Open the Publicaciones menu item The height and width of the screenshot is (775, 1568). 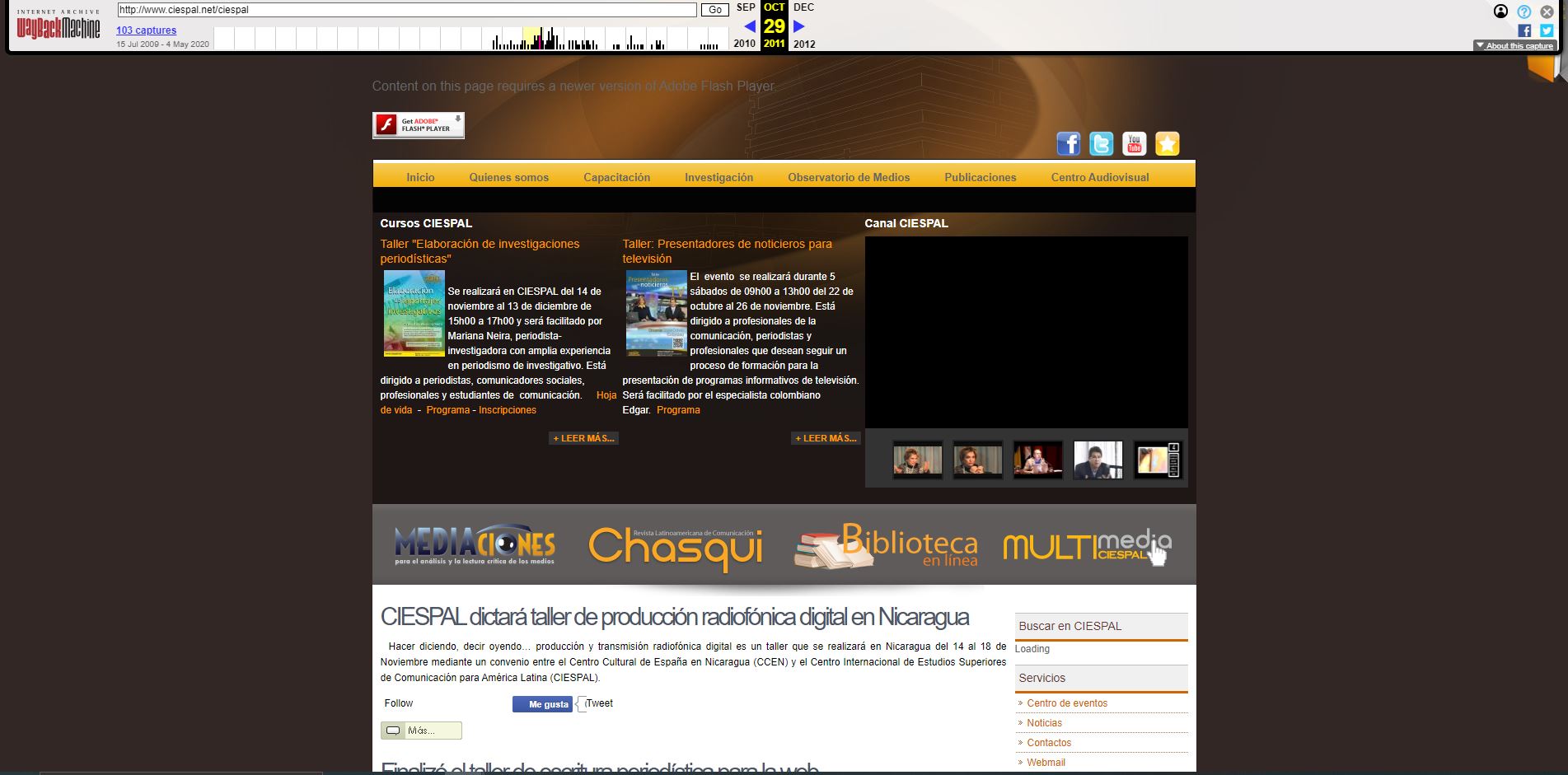coord(980,177)
